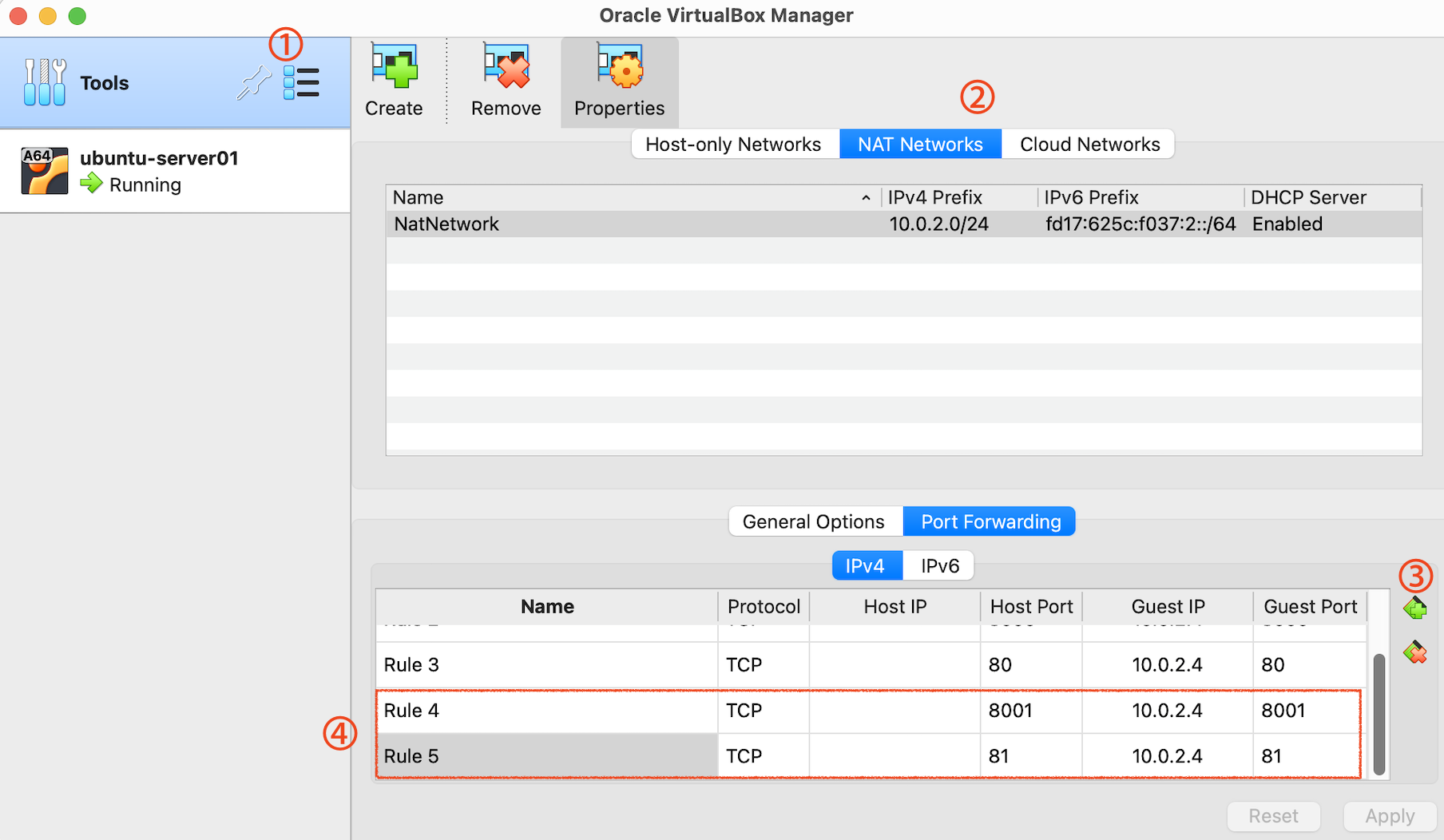Select the IPv4 rules tab
The height and width of the screenshot is (840, 1444).
coord(866,566)
